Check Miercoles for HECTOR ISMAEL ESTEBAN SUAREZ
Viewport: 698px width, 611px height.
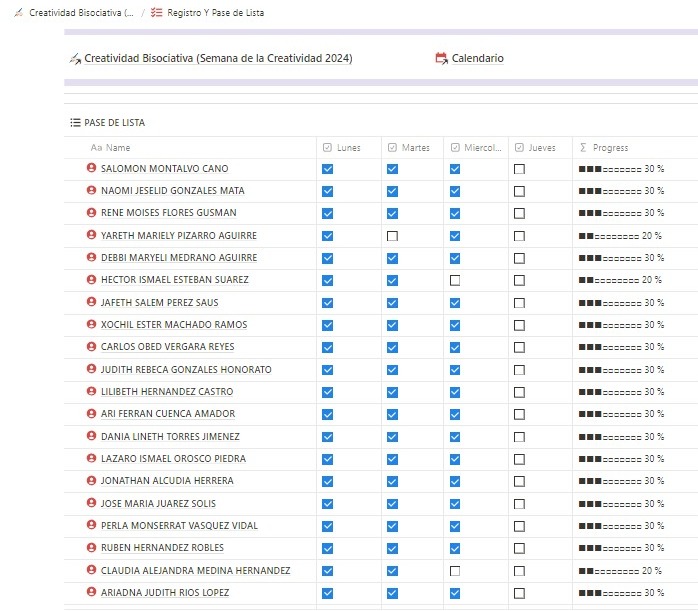pos(455,280)
